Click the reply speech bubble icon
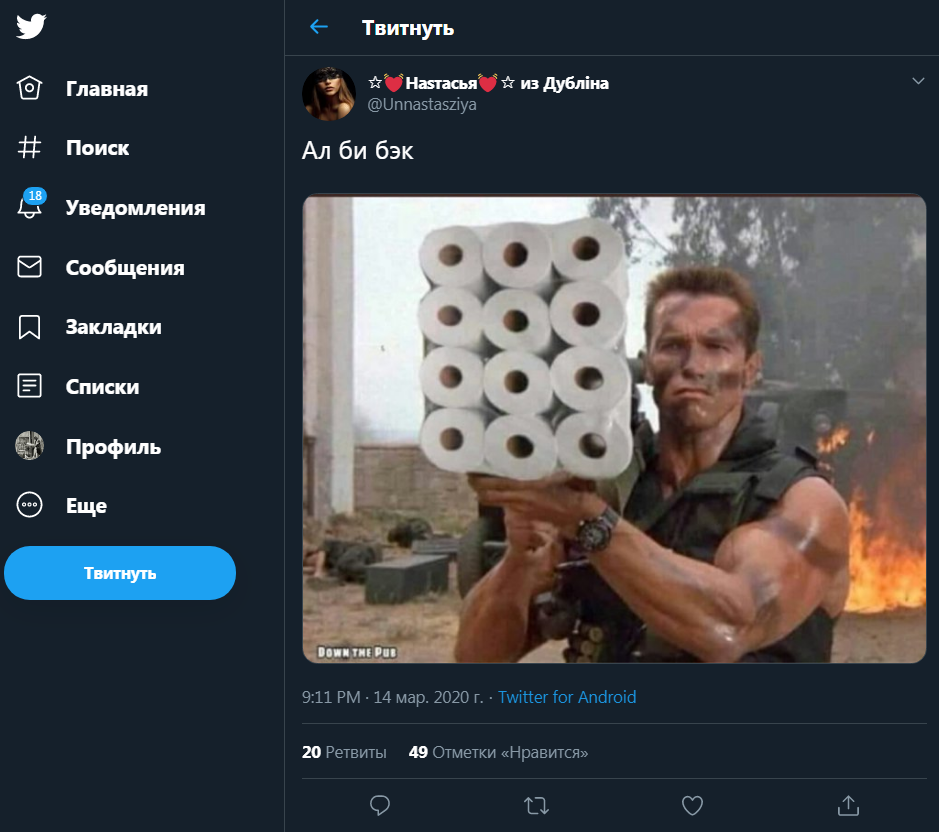This screenshot has width=939, height=832. pyautogui.click(x=380, y=804)
